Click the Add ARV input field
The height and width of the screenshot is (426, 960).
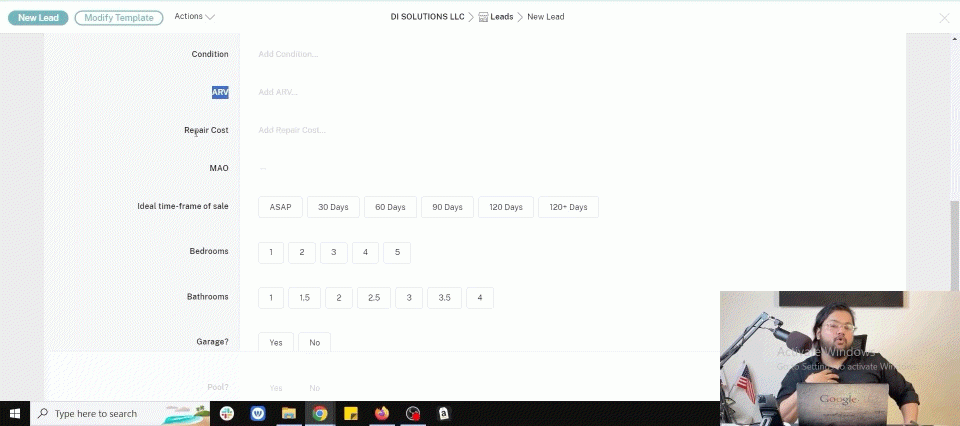(278, 92)
